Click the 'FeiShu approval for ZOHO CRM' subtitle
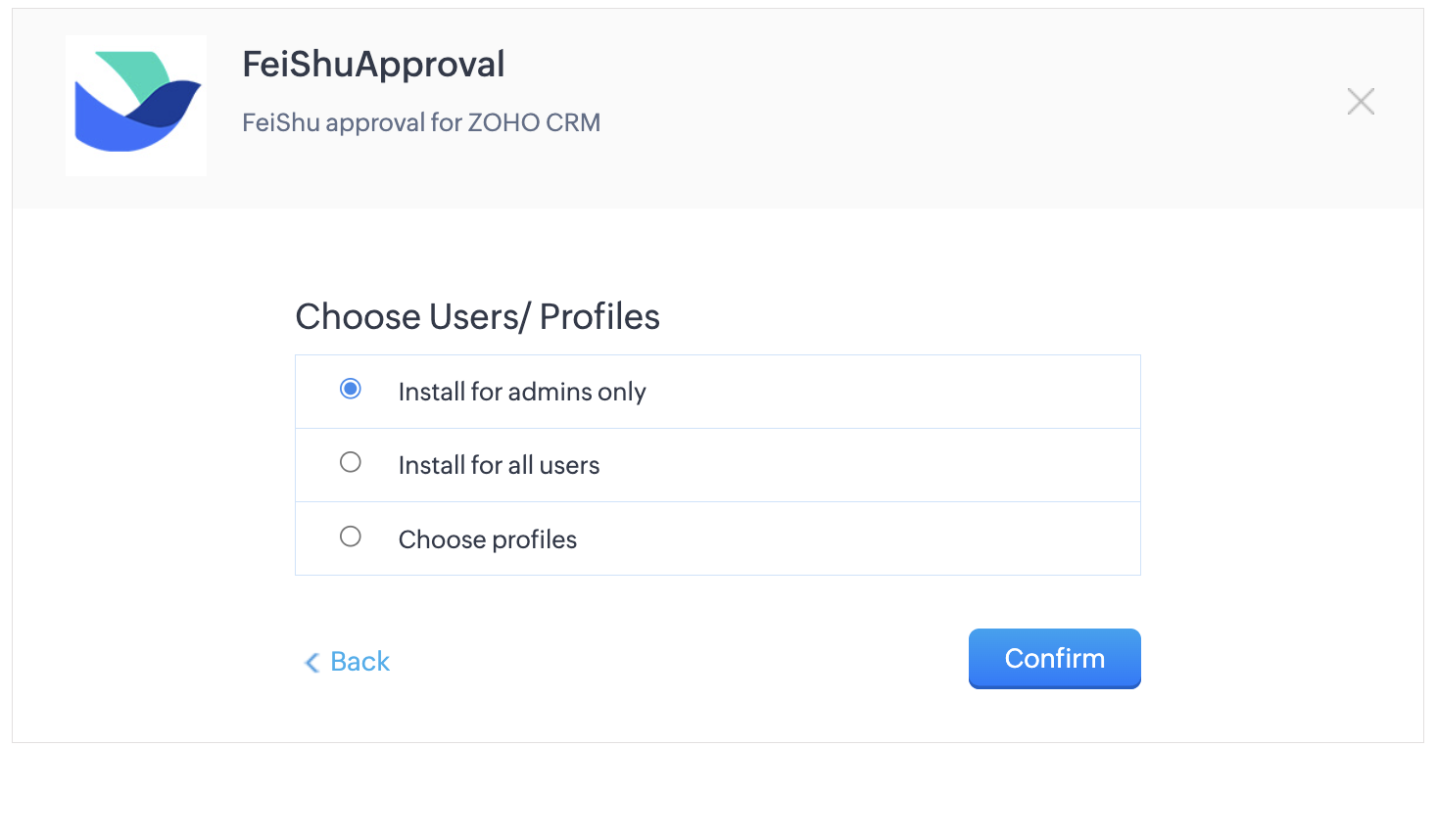 (x=421, y=122)
